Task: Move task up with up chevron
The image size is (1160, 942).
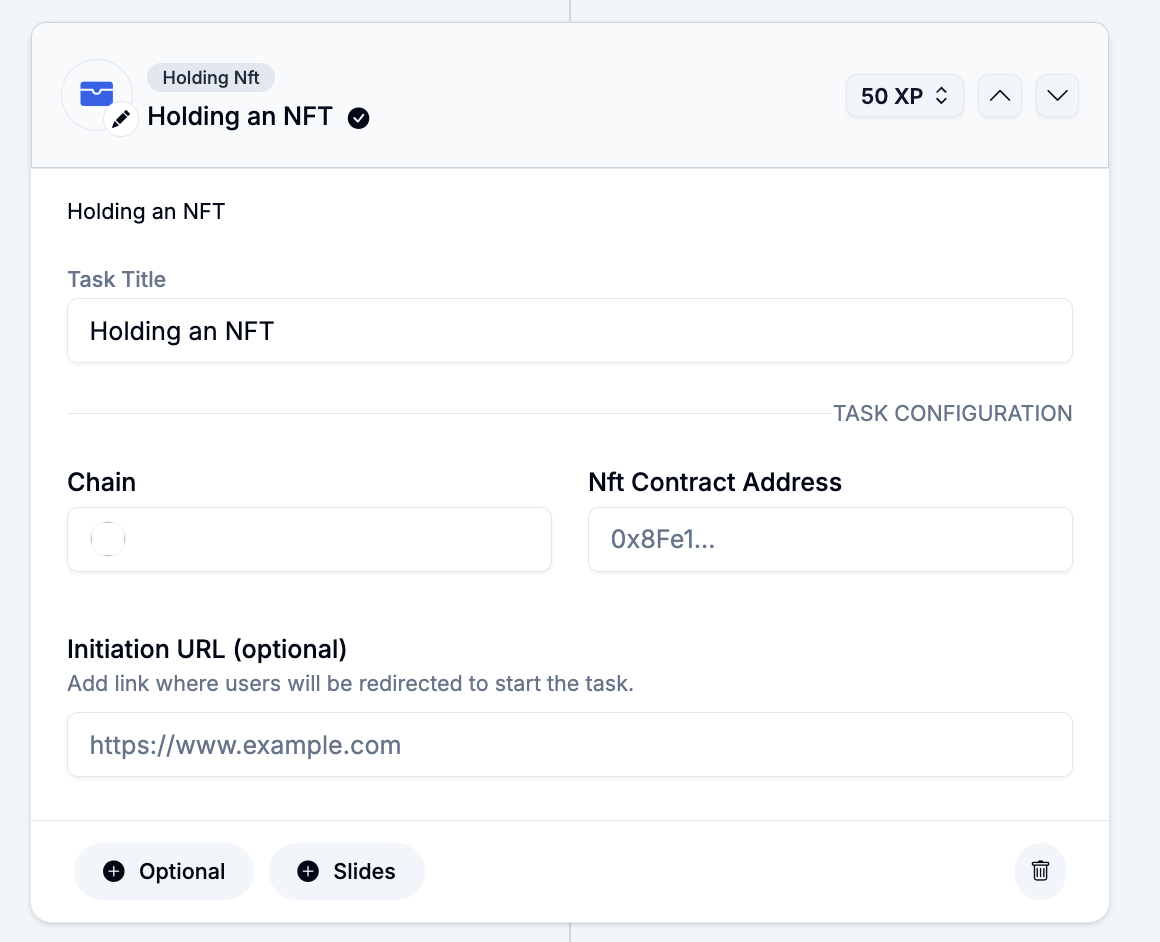Action: pyautogui.click(x=999, y=96)
